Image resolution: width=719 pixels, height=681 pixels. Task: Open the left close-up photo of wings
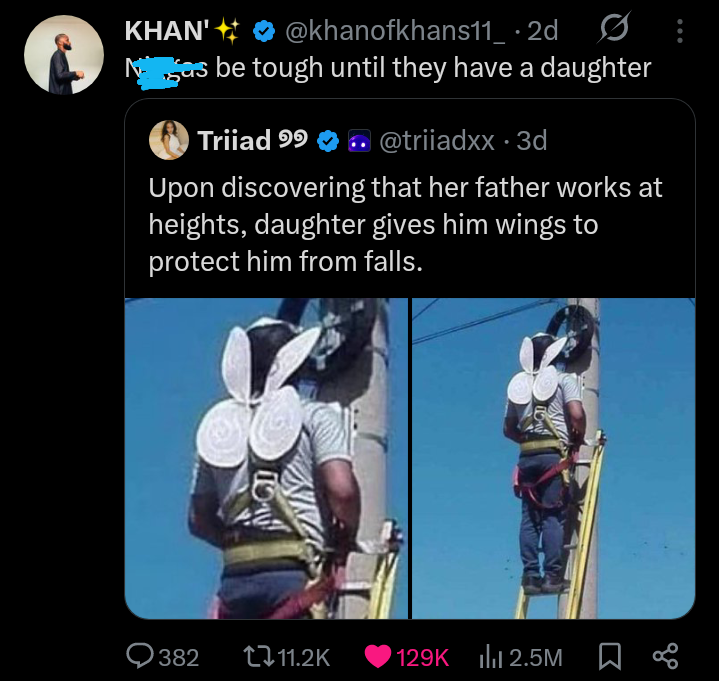266,458
